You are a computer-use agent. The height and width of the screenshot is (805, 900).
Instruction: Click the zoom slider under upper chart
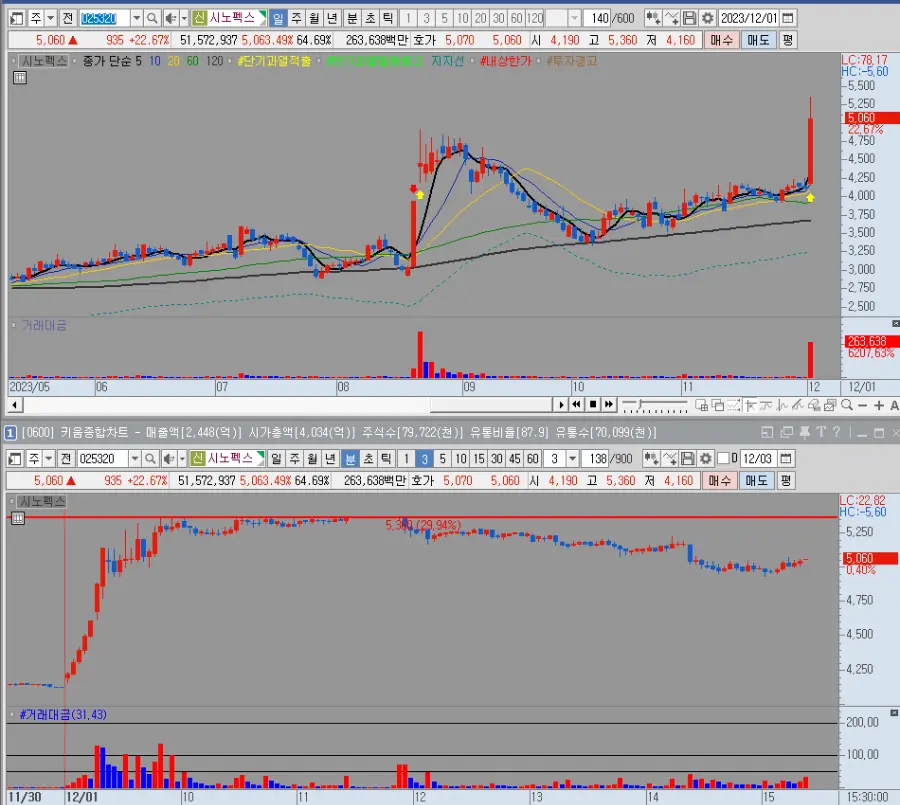[655, 406]
